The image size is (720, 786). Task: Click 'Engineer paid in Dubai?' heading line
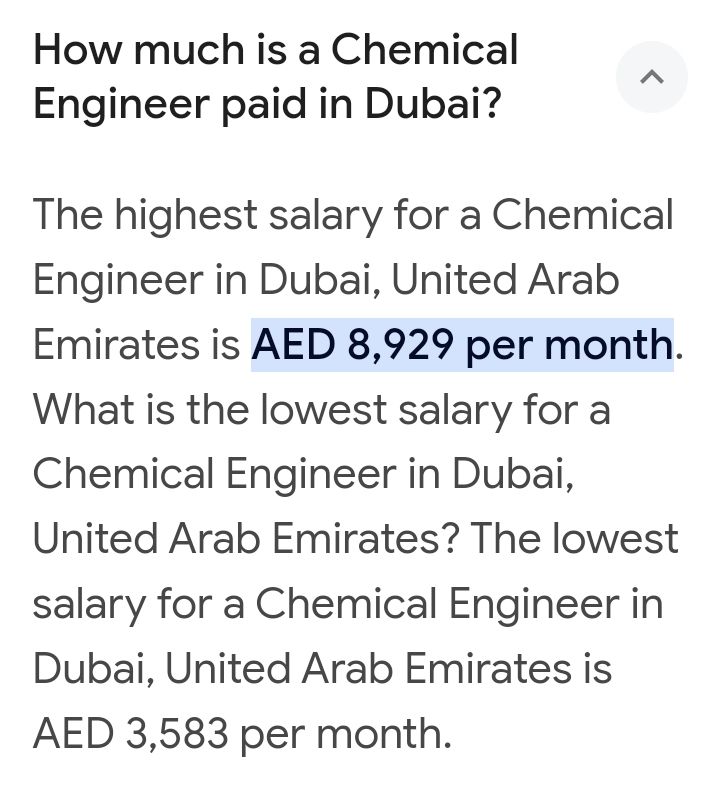tap(266, 103)
